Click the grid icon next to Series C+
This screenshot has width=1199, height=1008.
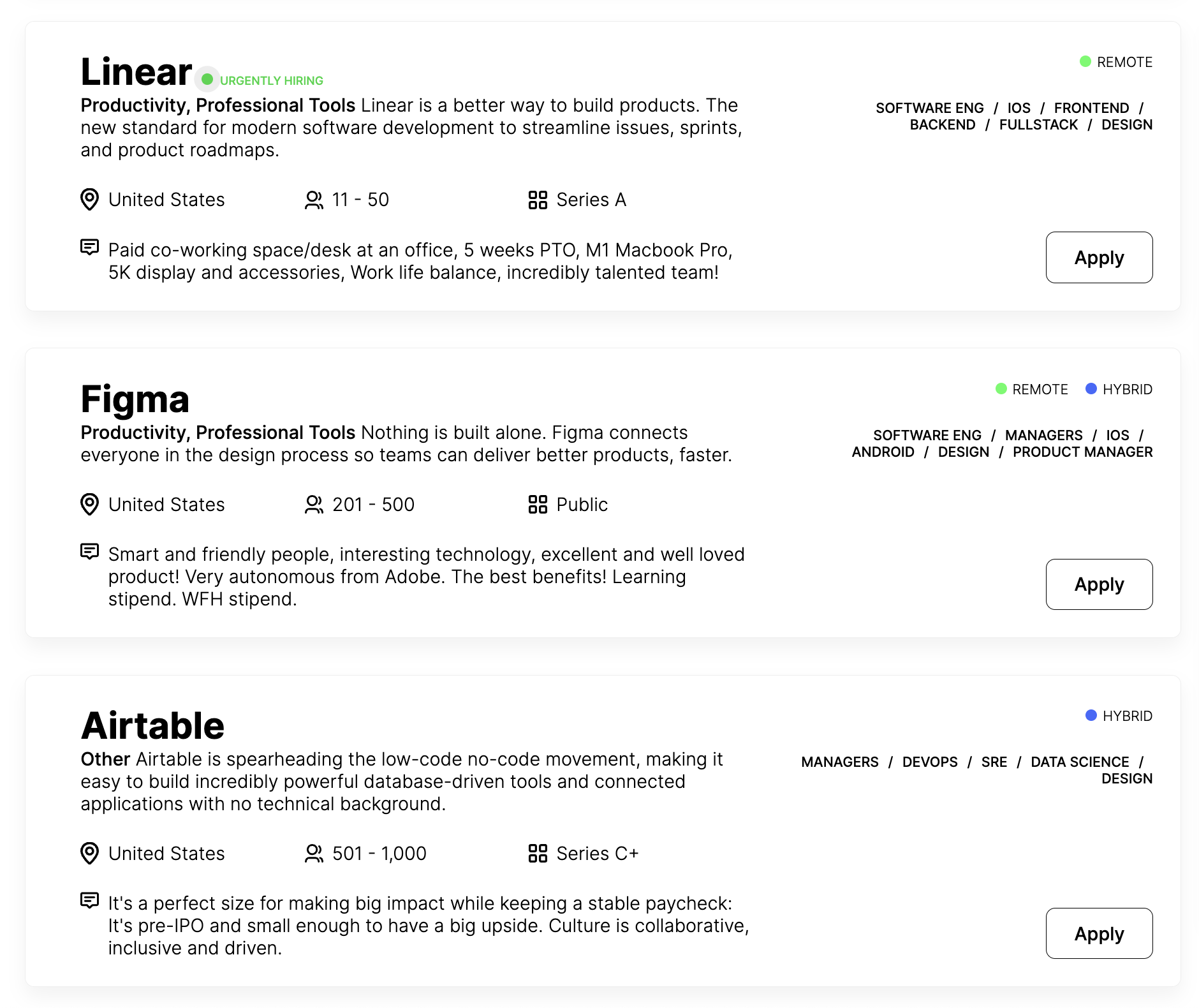538,854
